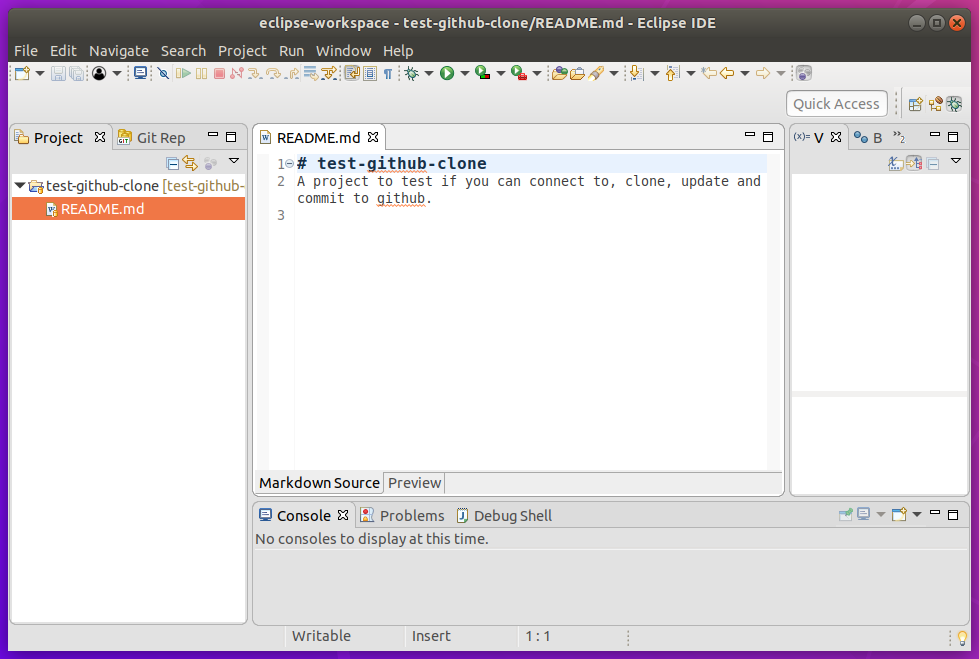This screenshot has height=659, width=979.
Task: Click the Open Type icon
Action: [x=559, y=73]
